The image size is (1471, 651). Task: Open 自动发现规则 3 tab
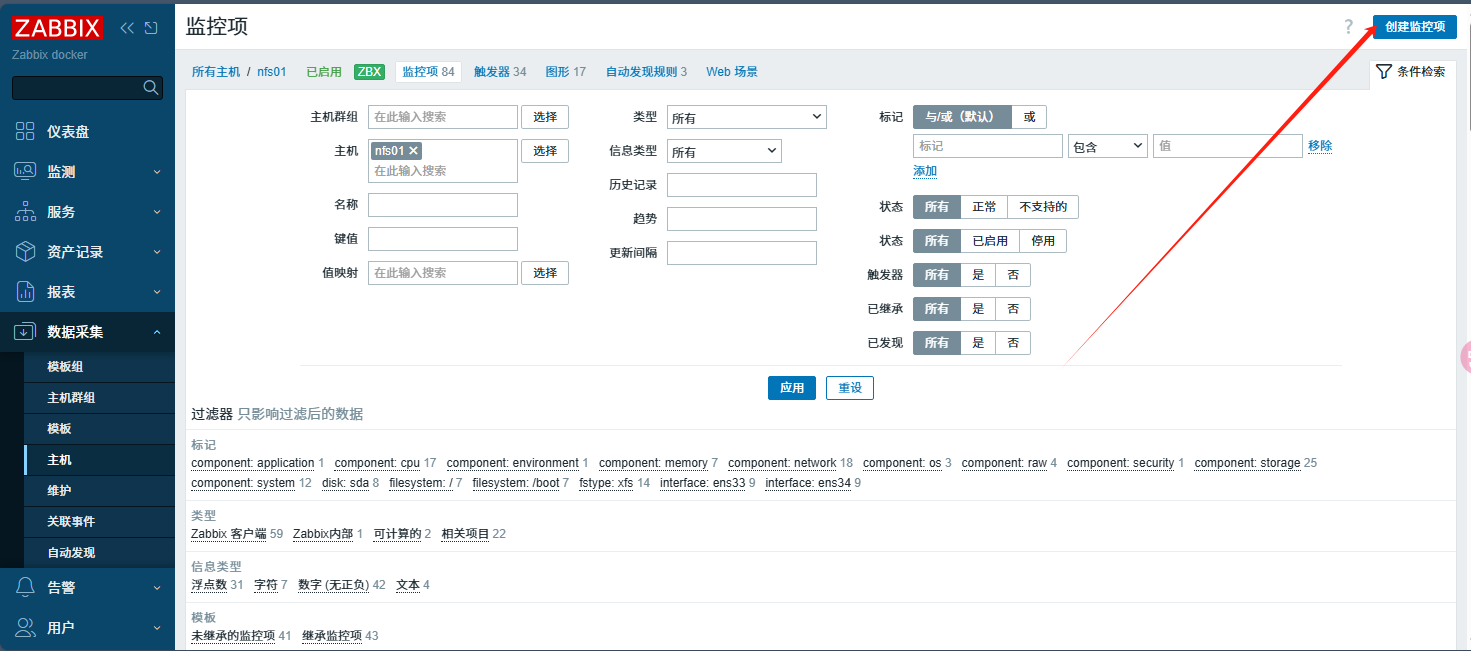[646, 72]
